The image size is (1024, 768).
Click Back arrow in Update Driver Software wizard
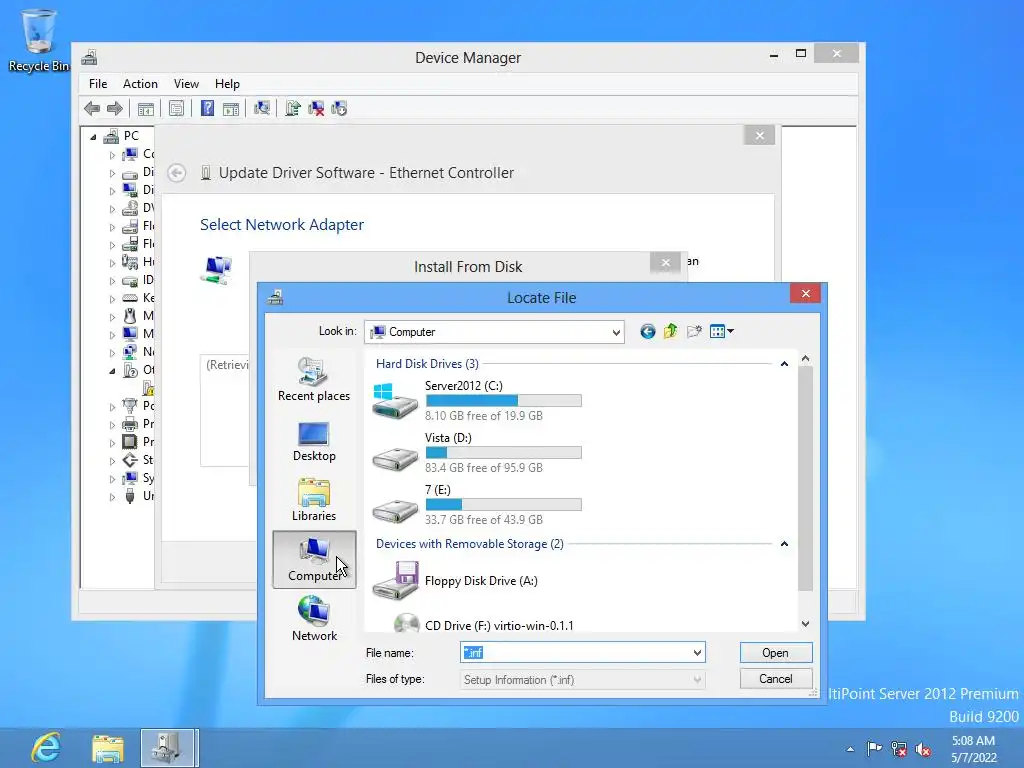pyautogui.click(x=176, y=173)
